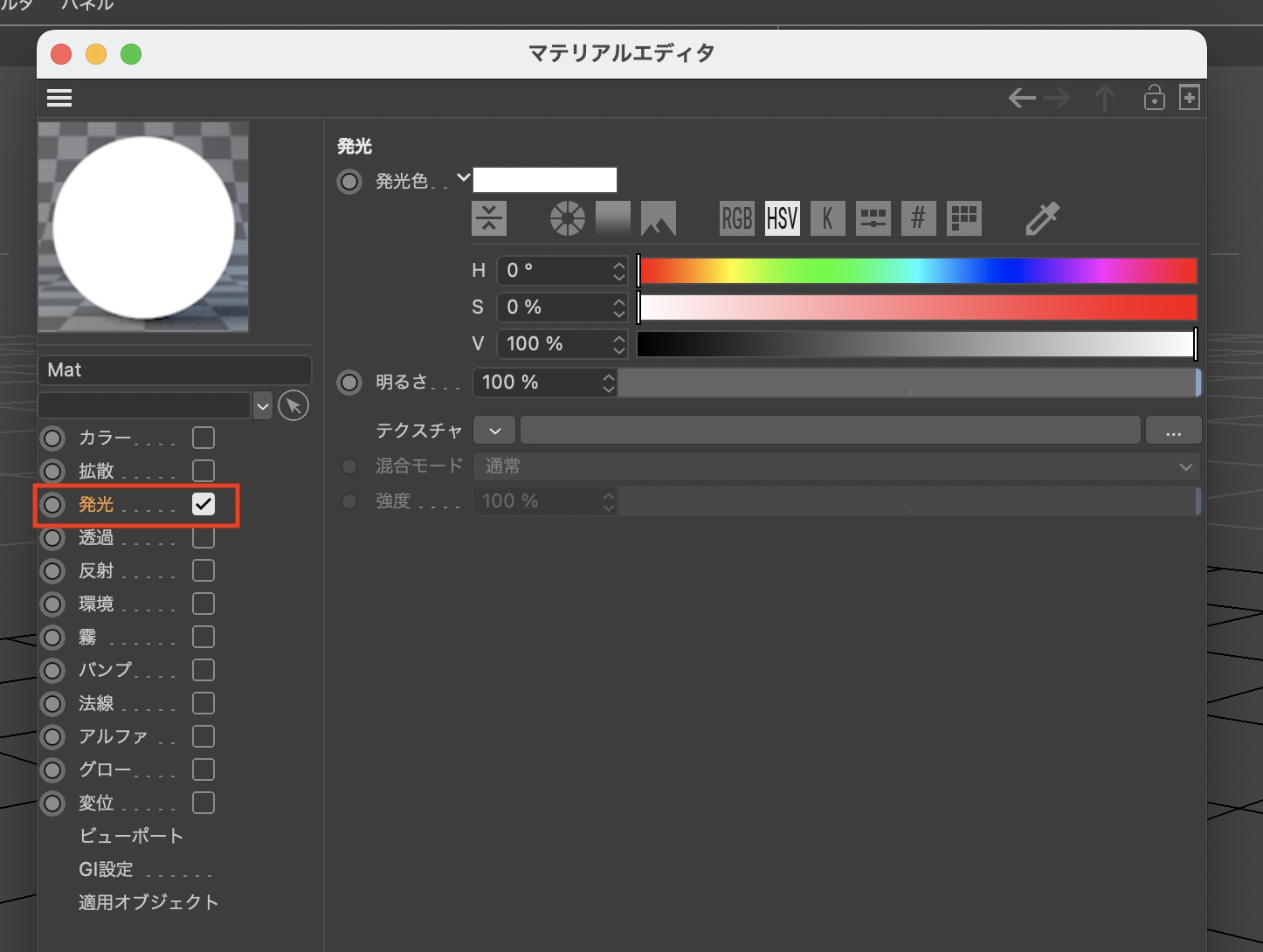Select Kelvin temperature color mode
The height and width of the screenshot is (952, 1263).
coord(827,218)
